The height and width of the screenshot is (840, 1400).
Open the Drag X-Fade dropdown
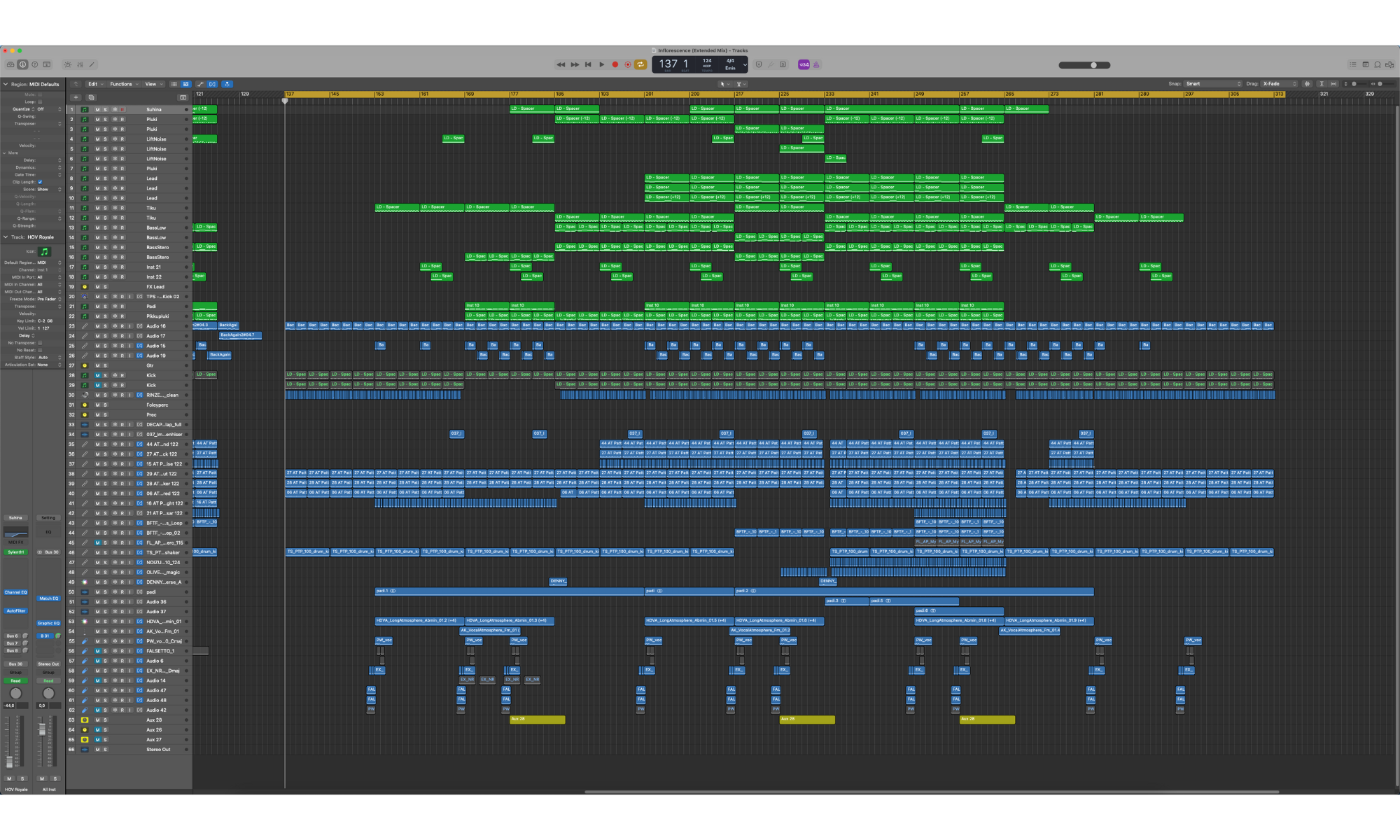pos(1279,84)
